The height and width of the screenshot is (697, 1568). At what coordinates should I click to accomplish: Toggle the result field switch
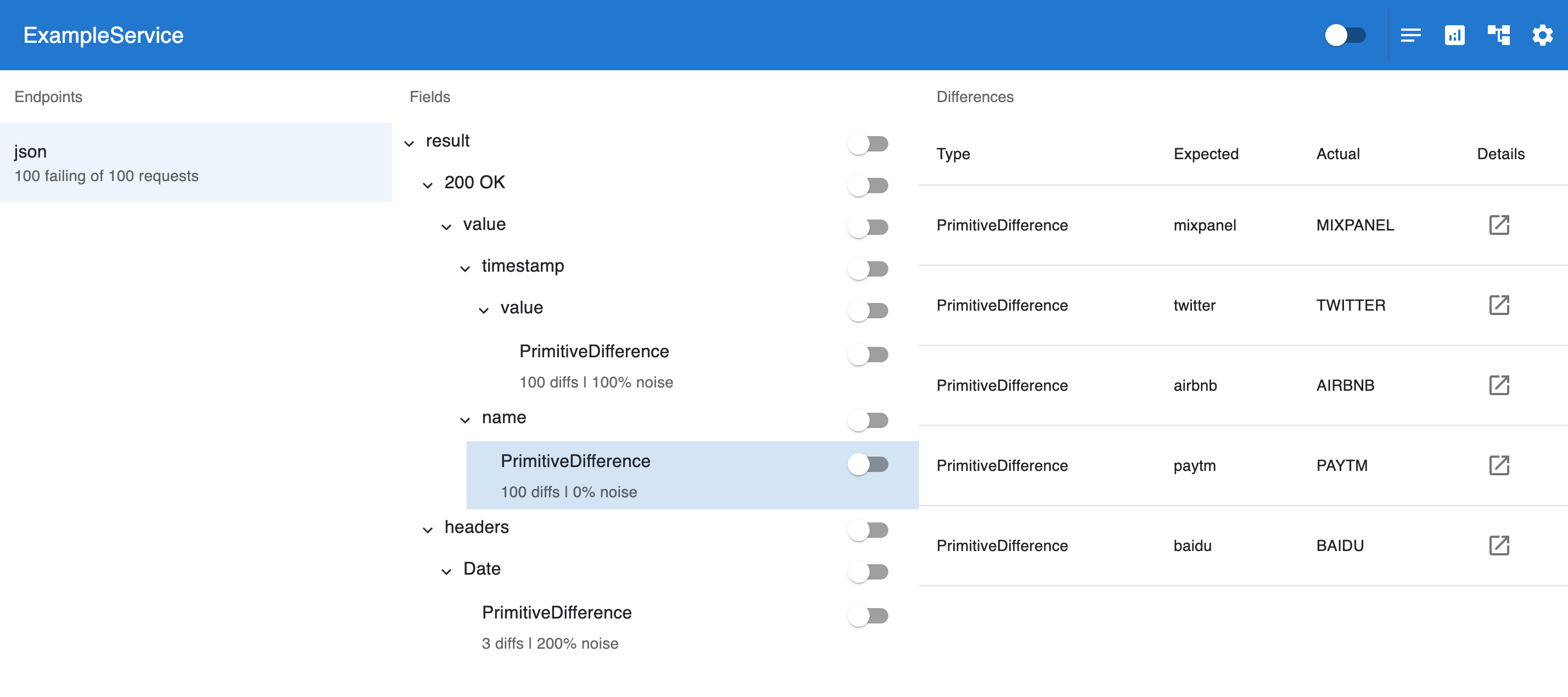[x=868, y=144]
